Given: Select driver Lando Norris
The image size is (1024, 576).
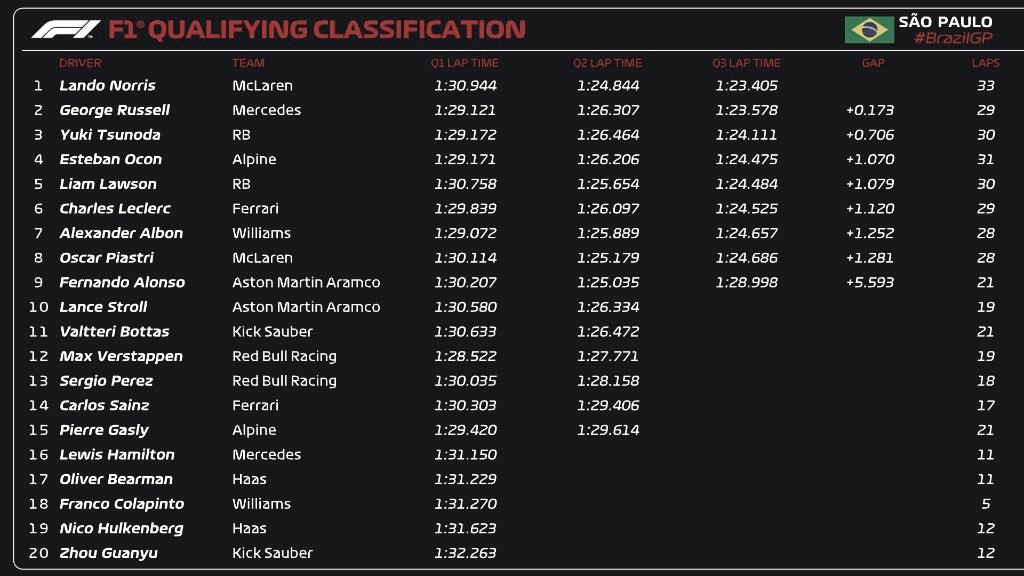Looking at the screenshot, I should pyautogui.click(x=107, y=86).
